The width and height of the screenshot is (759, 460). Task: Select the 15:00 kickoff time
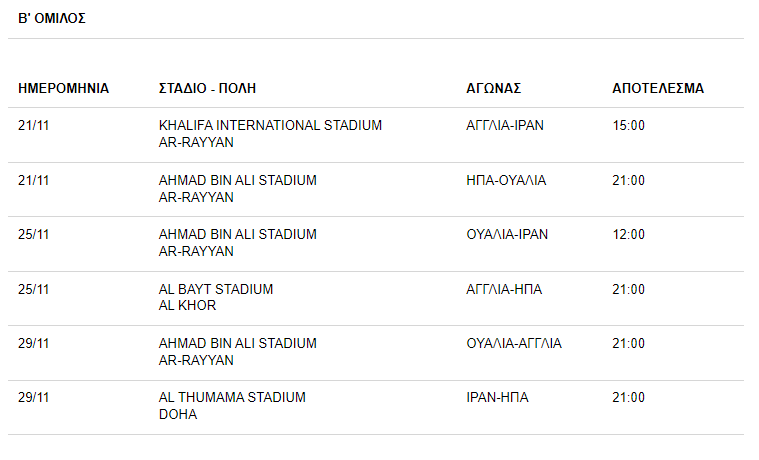coord(628,125)
